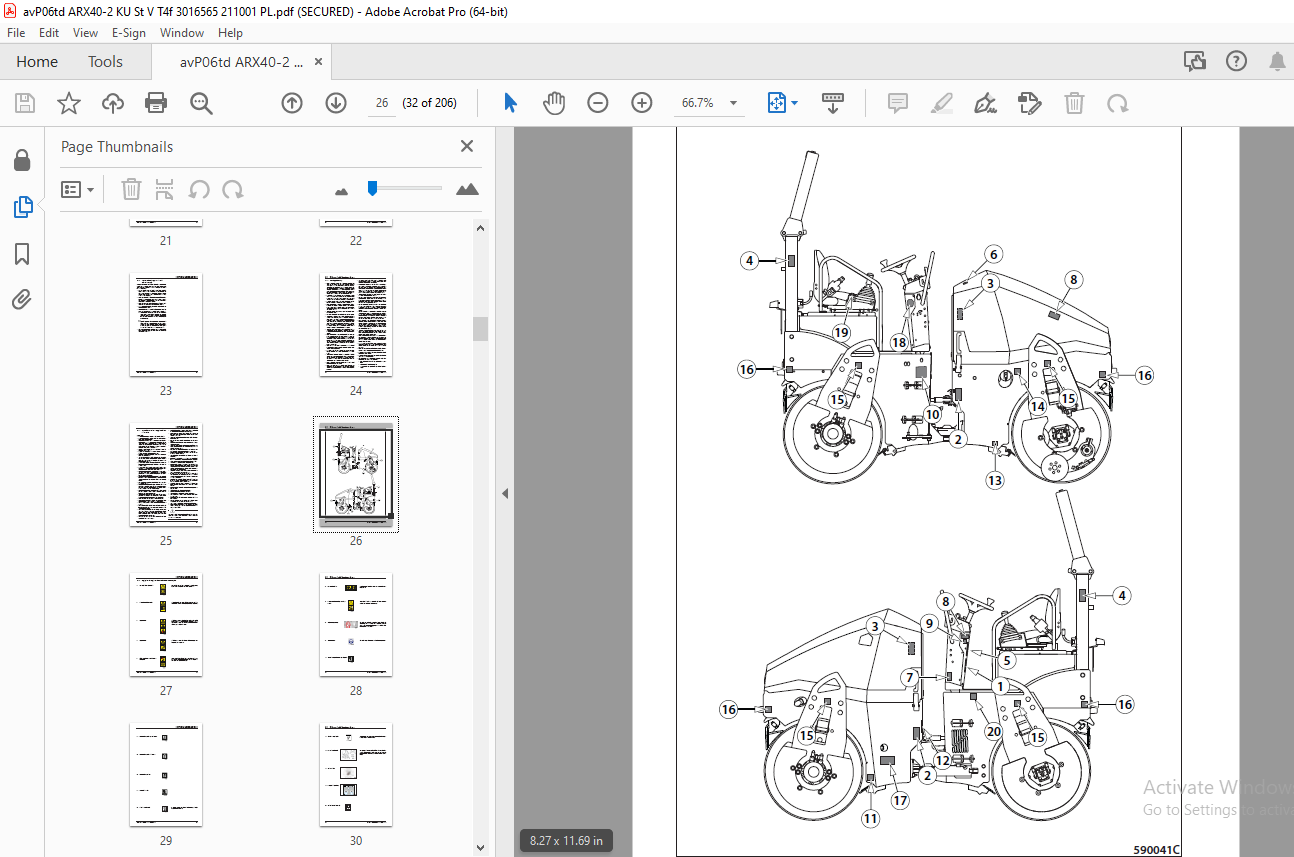
Task: Click rotate counterclockwise in the thumbnails panel
Action: [199, 189]
